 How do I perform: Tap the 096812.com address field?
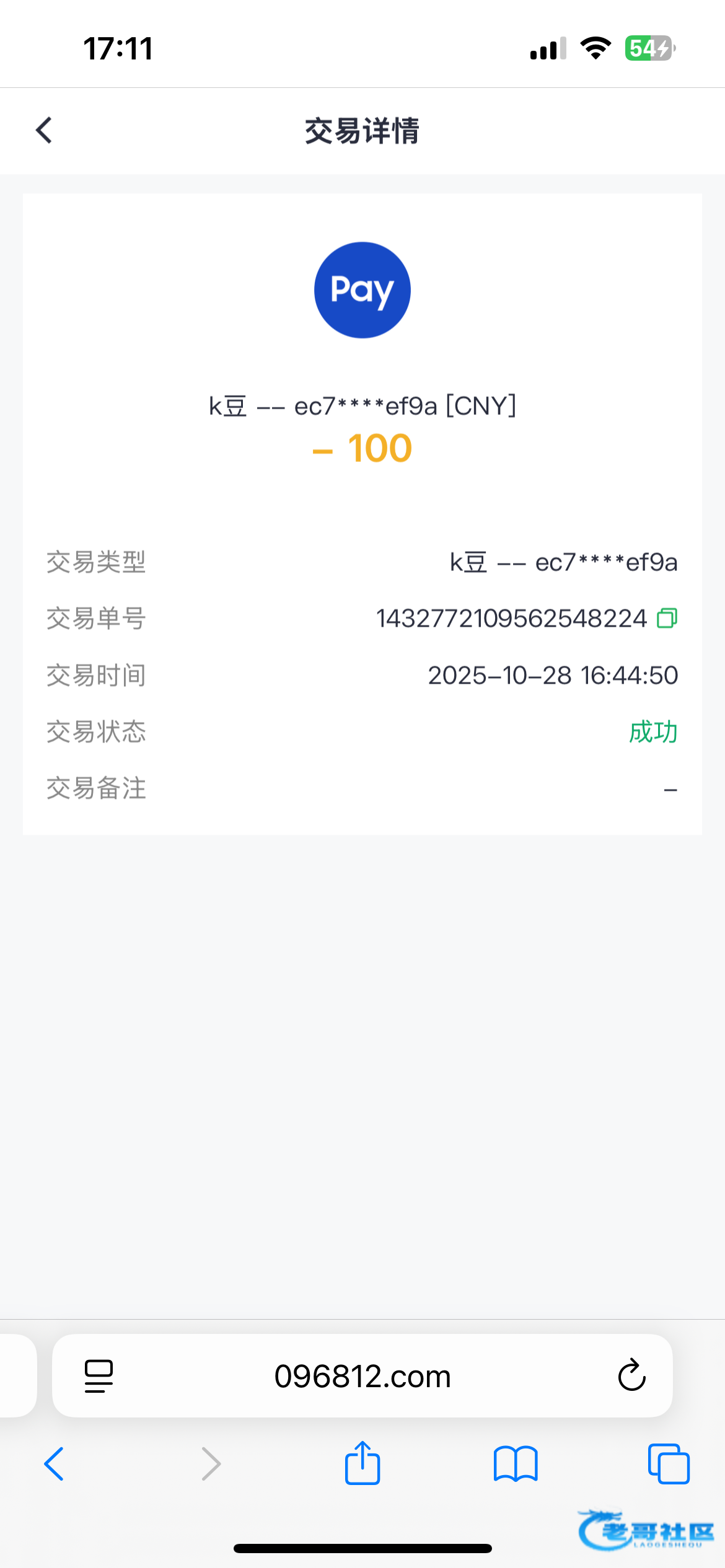(x=362, y=1376)
